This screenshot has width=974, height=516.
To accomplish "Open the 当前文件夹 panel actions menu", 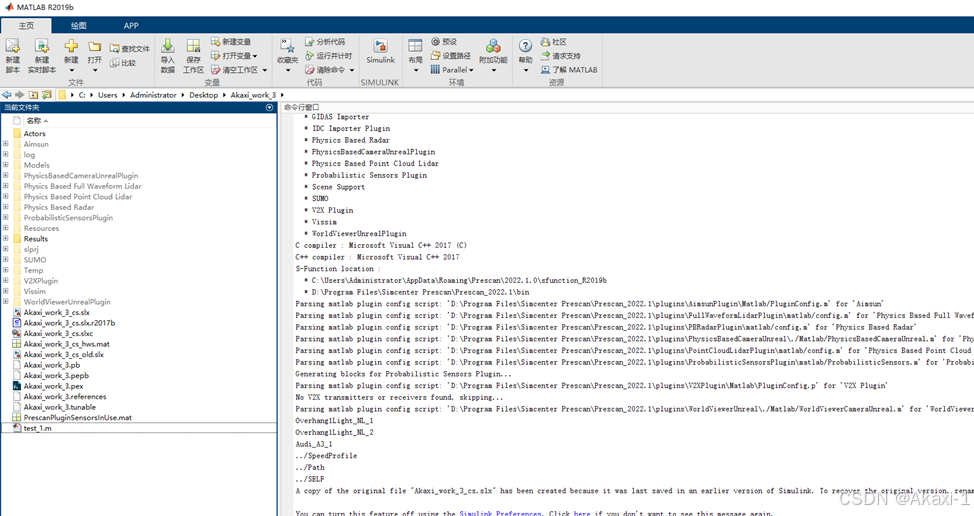I will (x=270, y=107).
